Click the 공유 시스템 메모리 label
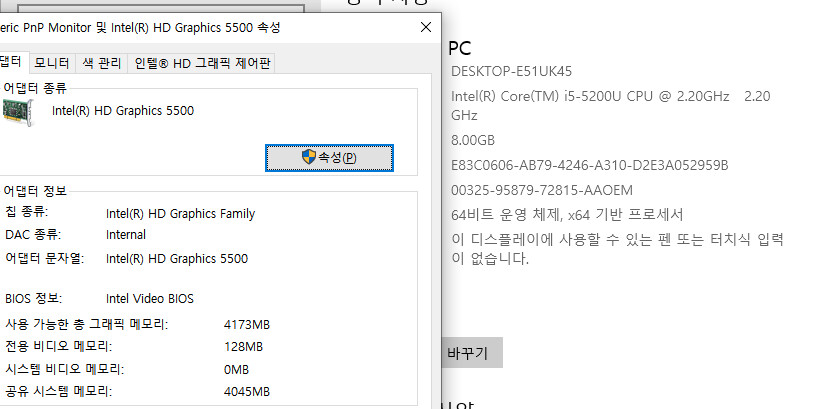Viewport: 830px width, 409px height. coord(58,392)
